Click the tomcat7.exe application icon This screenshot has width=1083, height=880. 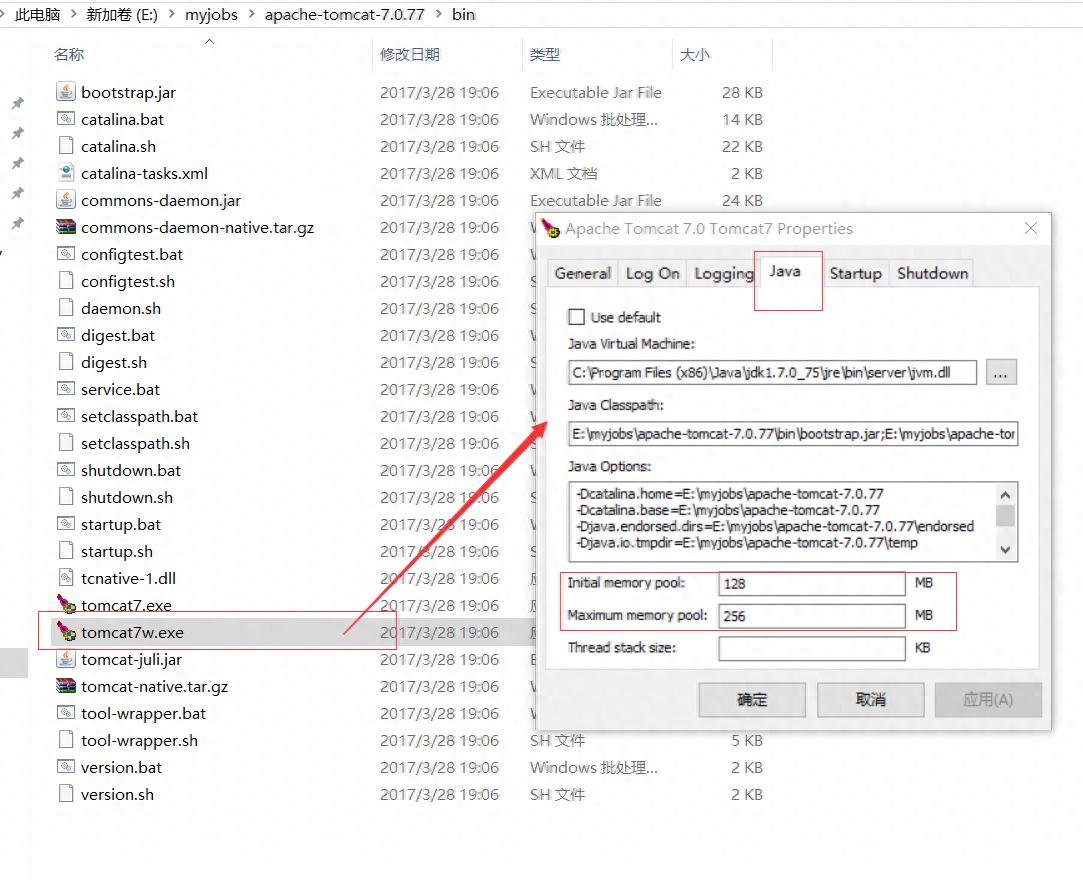(x=66, y=604)
